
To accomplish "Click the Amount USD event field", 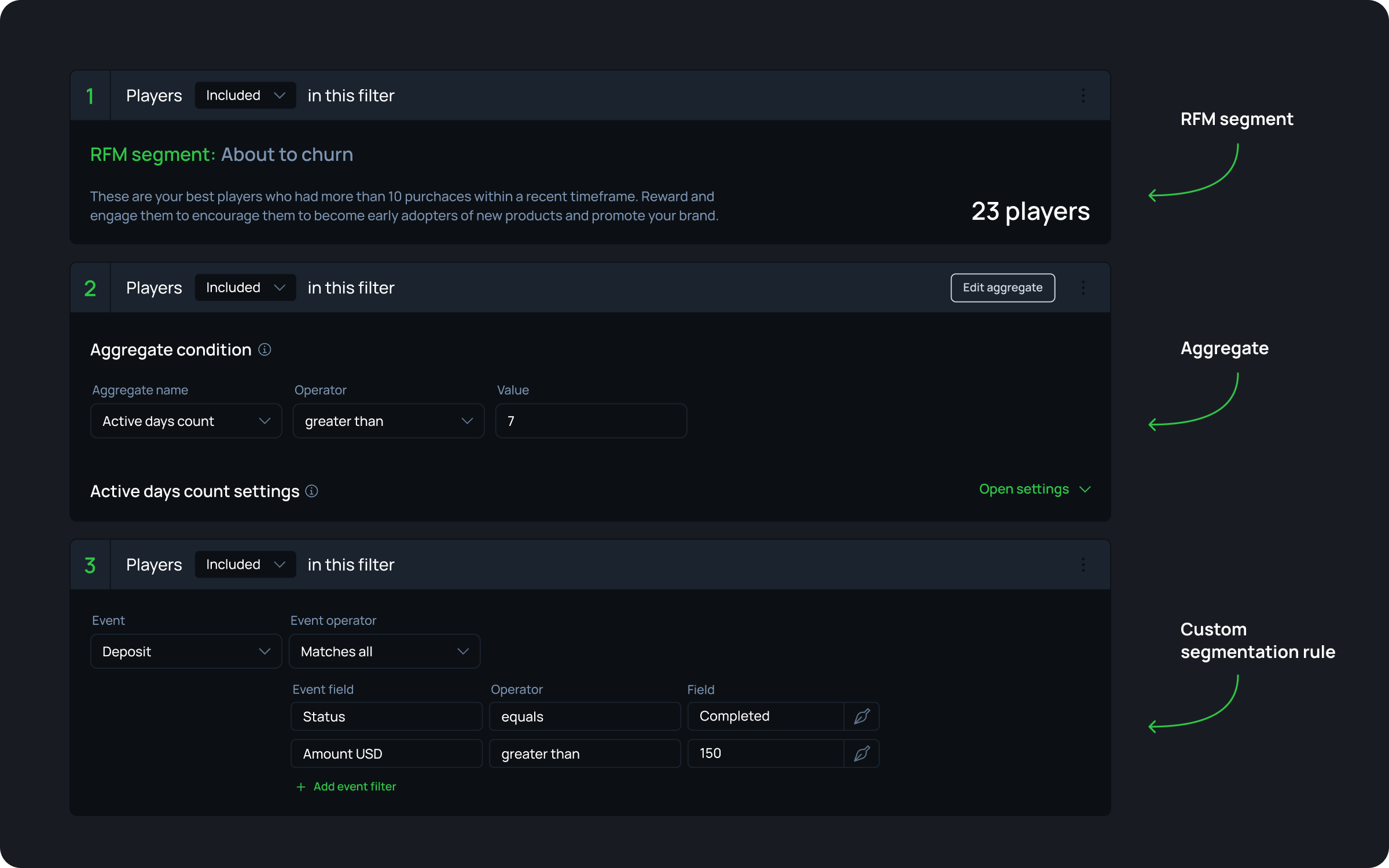I will [x=386, y=754].
